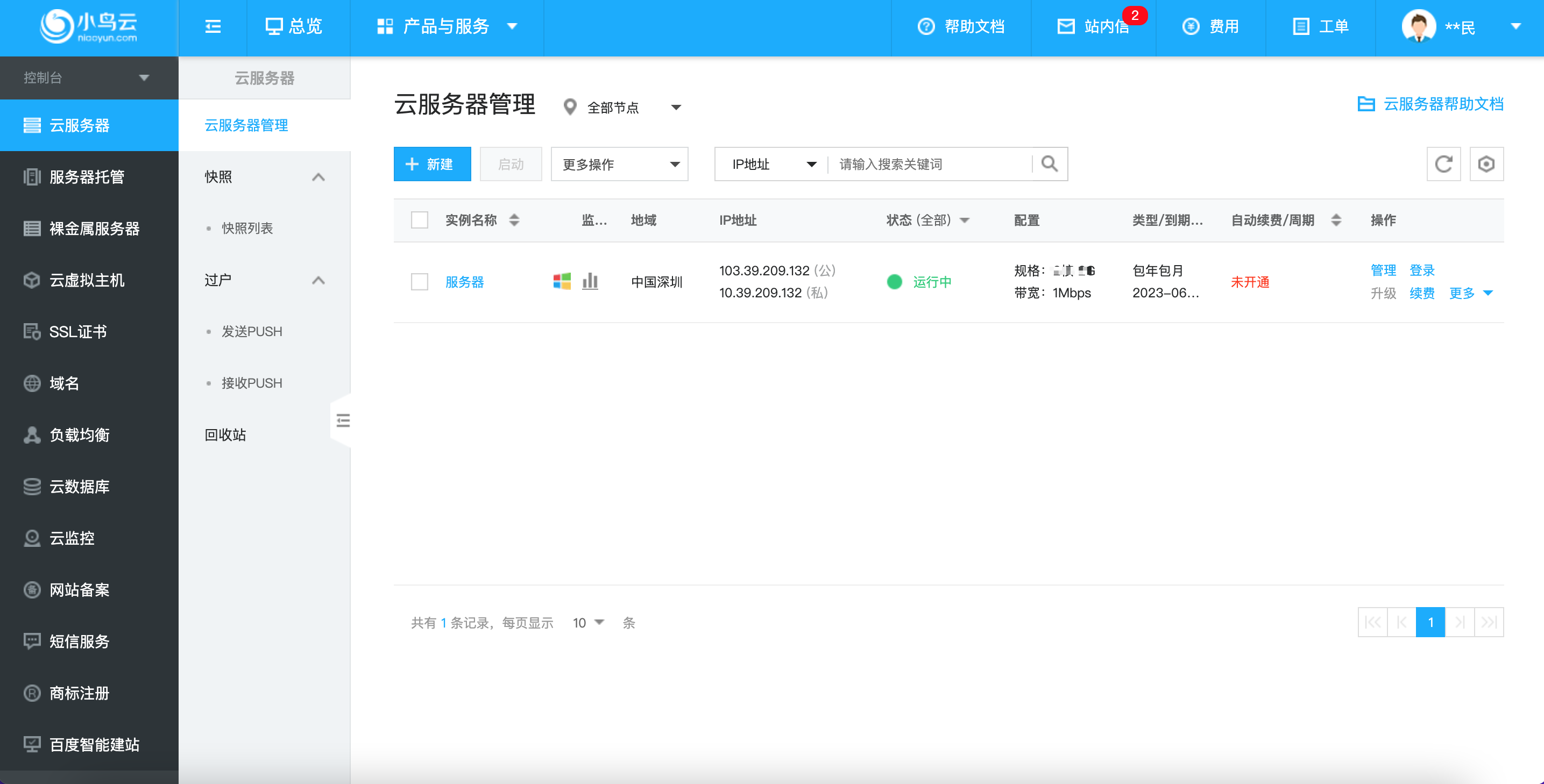Click 登录 for the server
The image size is (1544, 784).
pyautogui.click(x=1422, y=269)
